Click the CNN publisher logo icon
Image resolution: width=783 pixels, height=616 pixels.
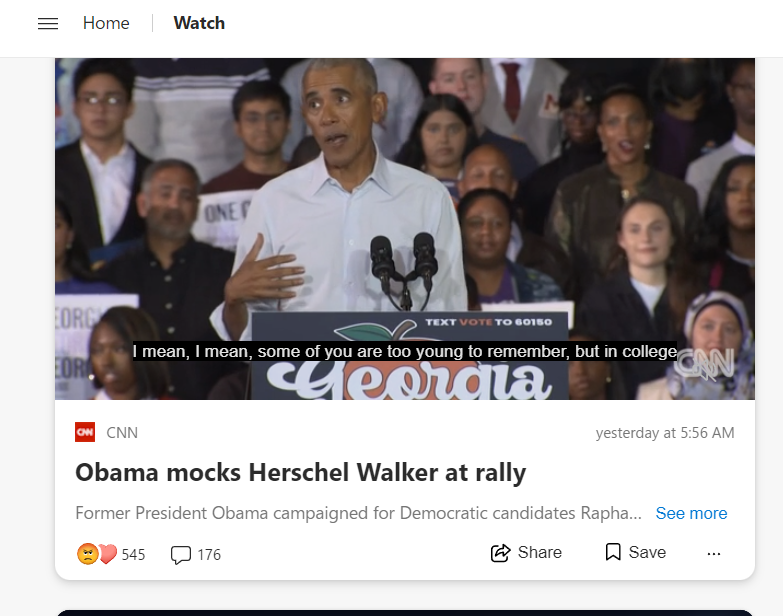(x=85, y=432)
